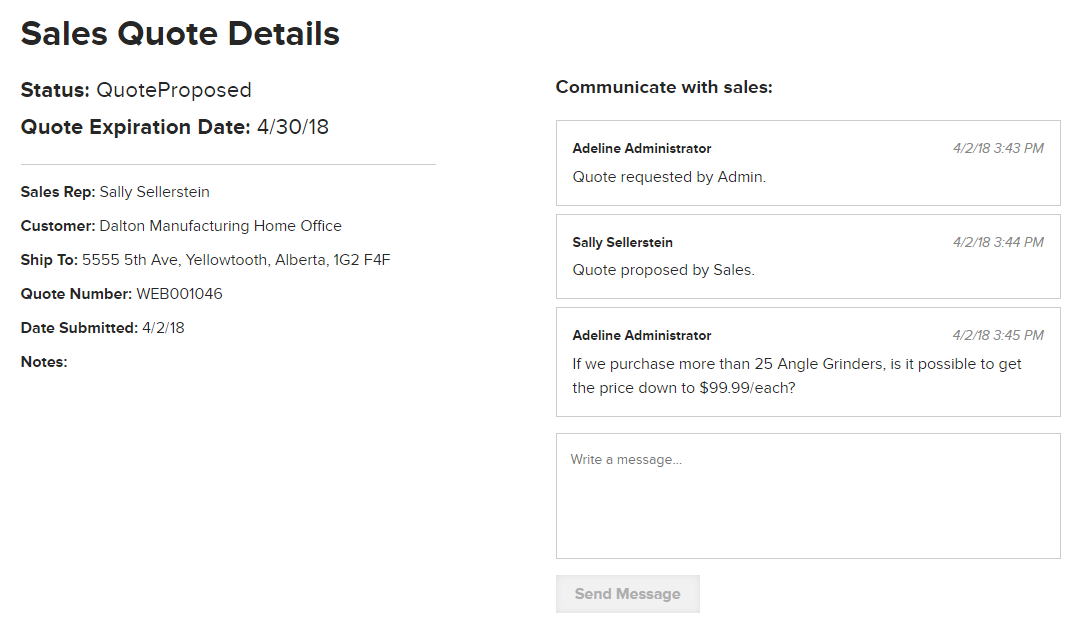Click the Angle Grinders price question message

(x=797, y=376)
